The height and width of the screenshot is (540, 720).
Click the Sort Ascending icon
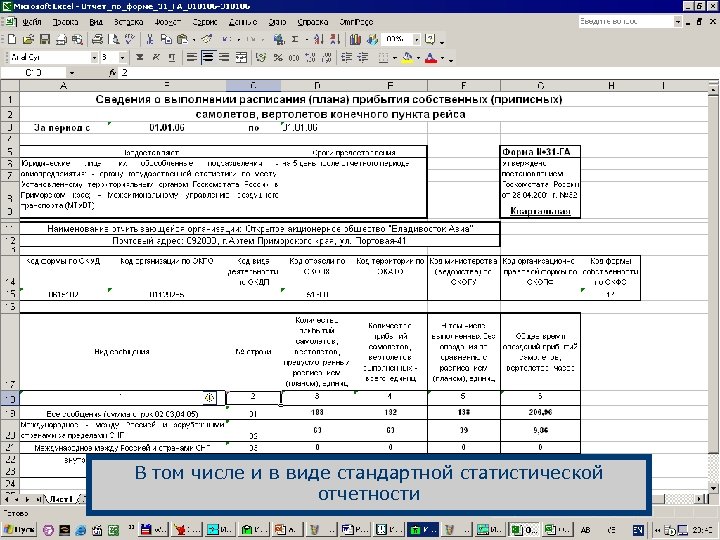click(318, 39)
